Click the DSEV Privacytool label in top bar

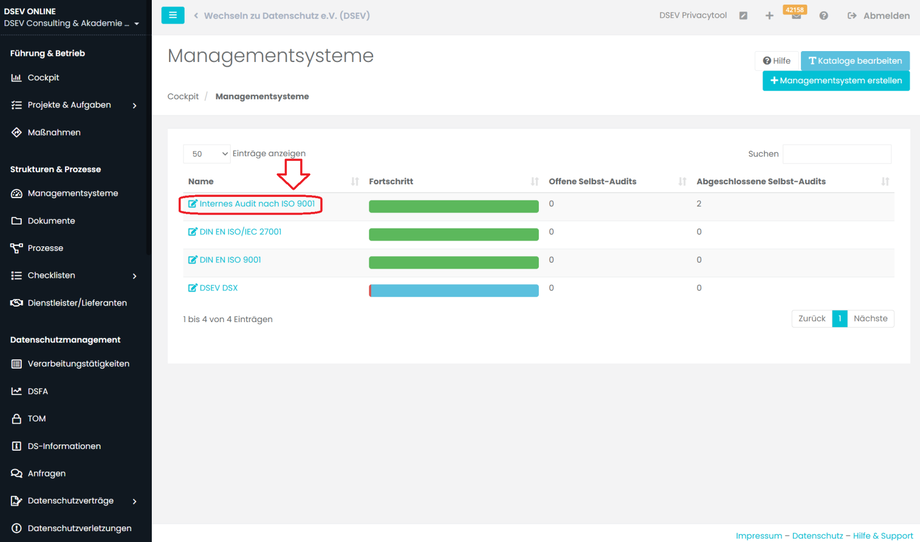pos(693,16)
